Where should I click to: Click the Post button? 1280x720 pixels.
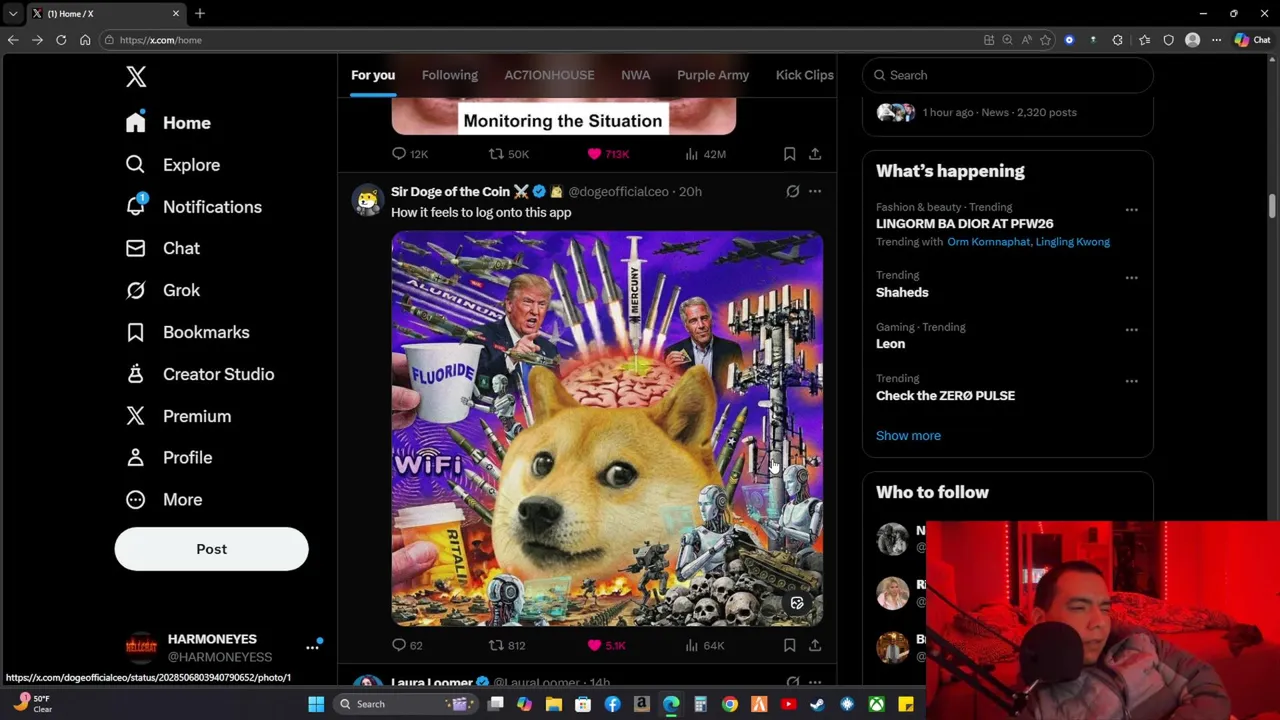click(x=211, y=549)
